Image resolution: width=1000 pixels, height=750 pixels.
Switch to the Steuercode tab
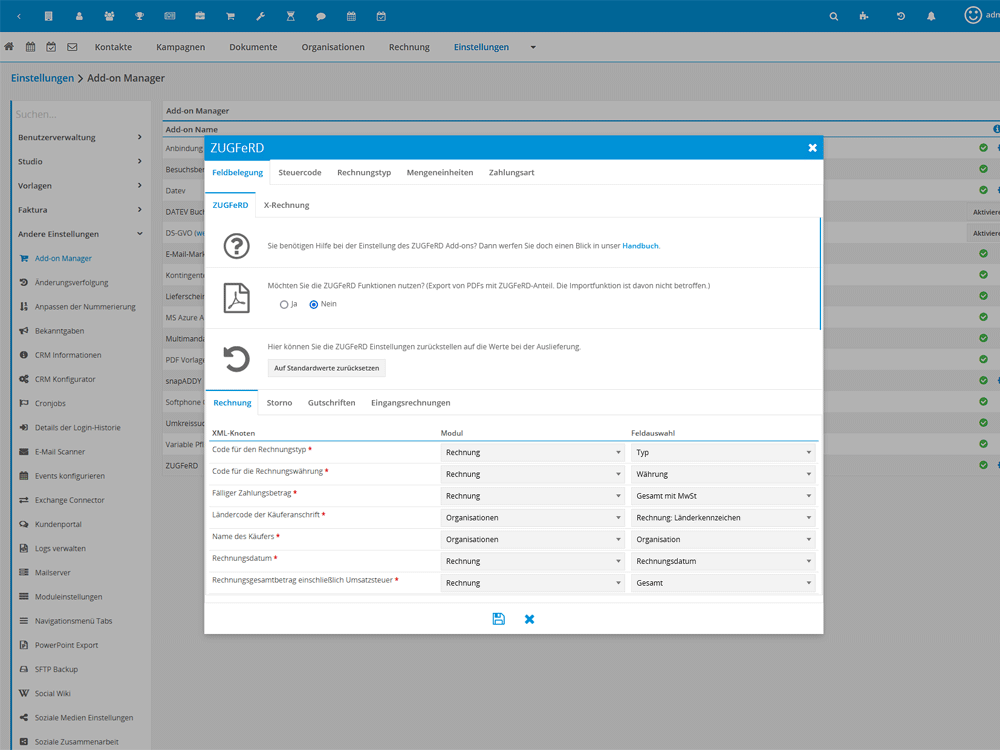[300, 172]
